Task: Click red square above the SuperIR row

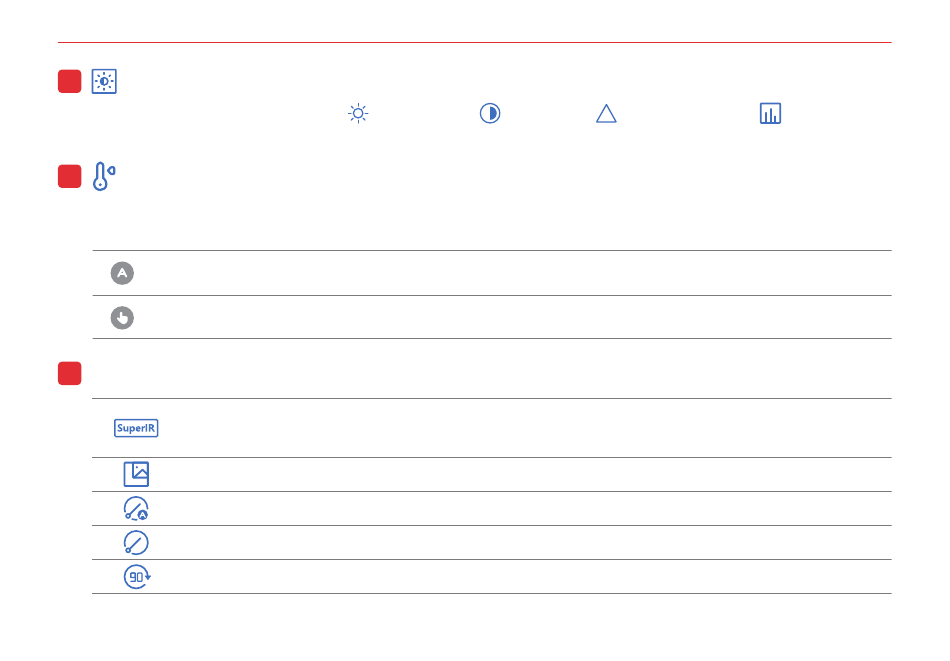Action: click(x=69, y=373)
